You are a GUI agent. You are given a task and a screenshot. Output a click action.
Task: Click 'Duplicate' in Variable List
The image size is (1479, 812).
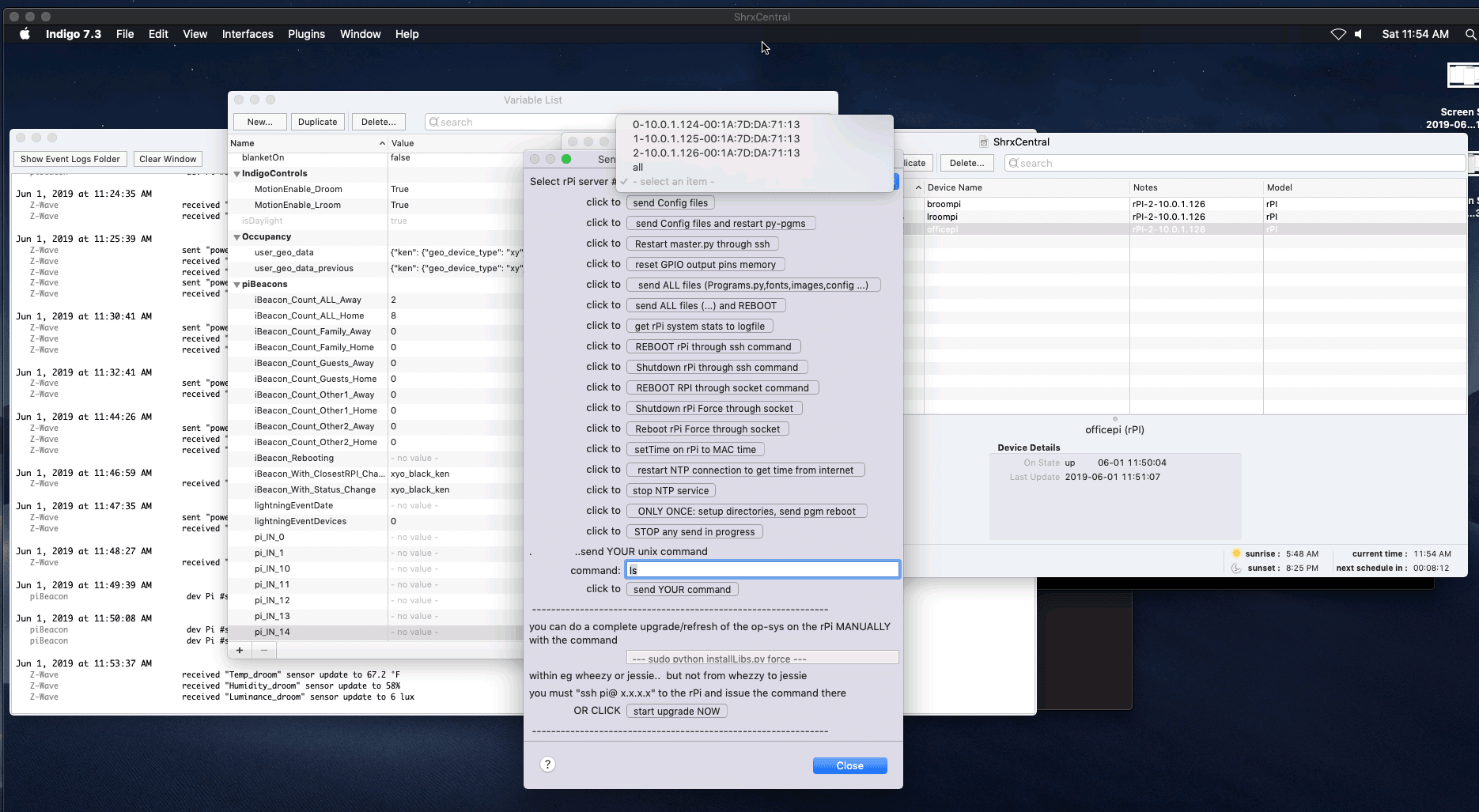tap(318, 122)
